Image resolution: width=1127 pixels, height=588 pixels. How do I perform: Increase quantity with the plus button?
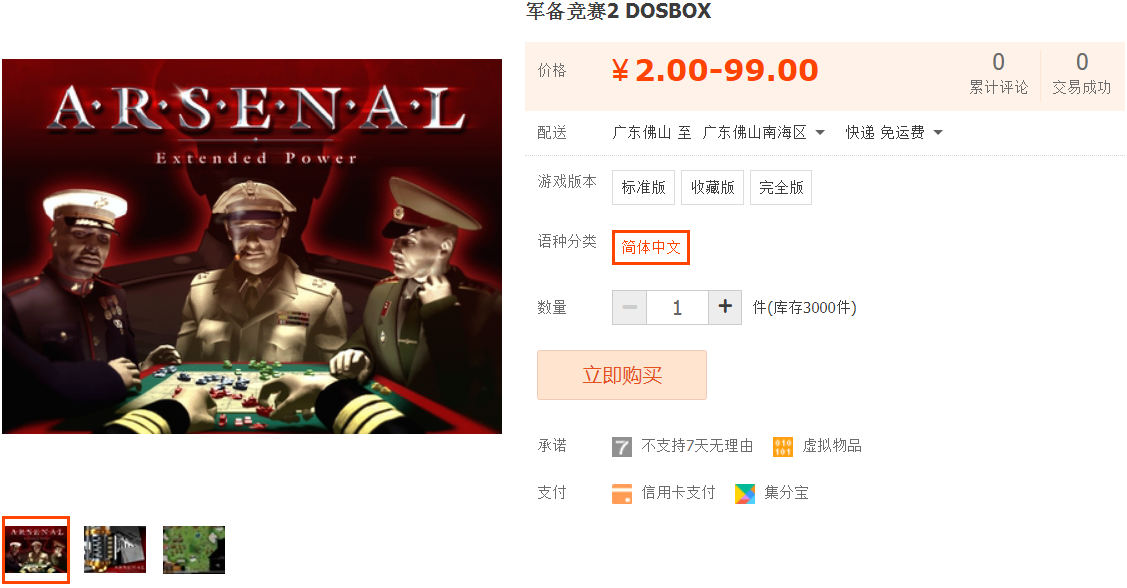tap(725, 307)
